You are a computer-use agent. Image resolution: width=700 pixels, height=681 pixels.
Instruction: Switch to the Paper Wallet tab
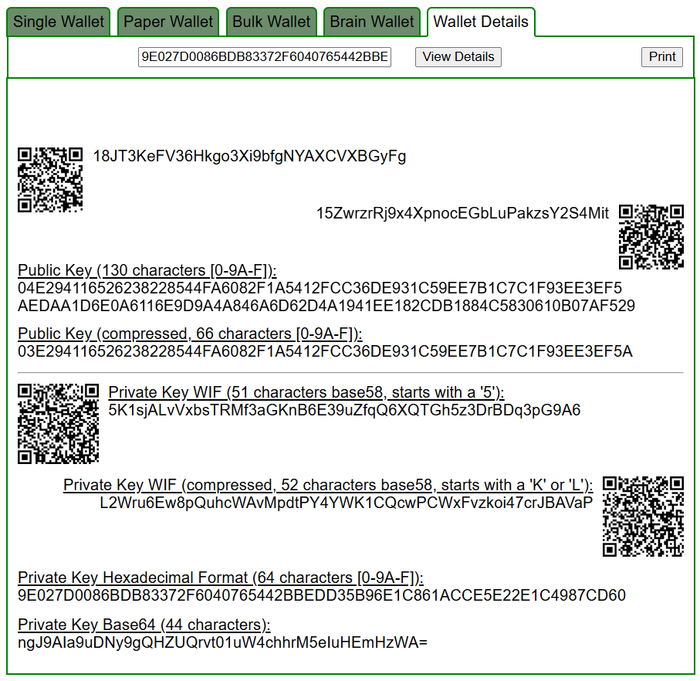[x=167, y=22]
